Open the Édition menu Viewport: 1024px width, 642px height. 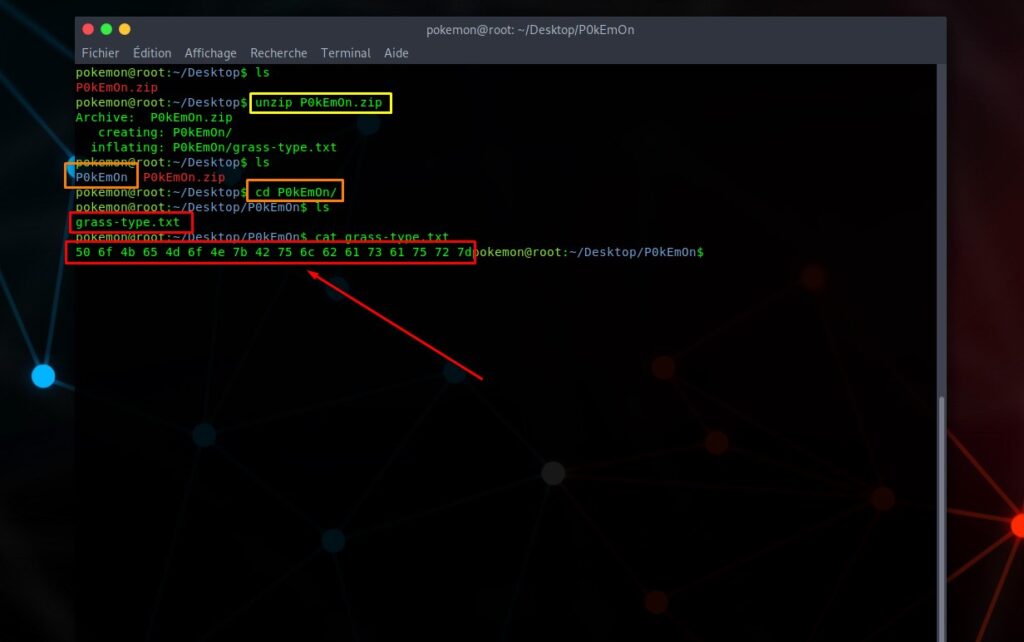click(x=151, y=52)
